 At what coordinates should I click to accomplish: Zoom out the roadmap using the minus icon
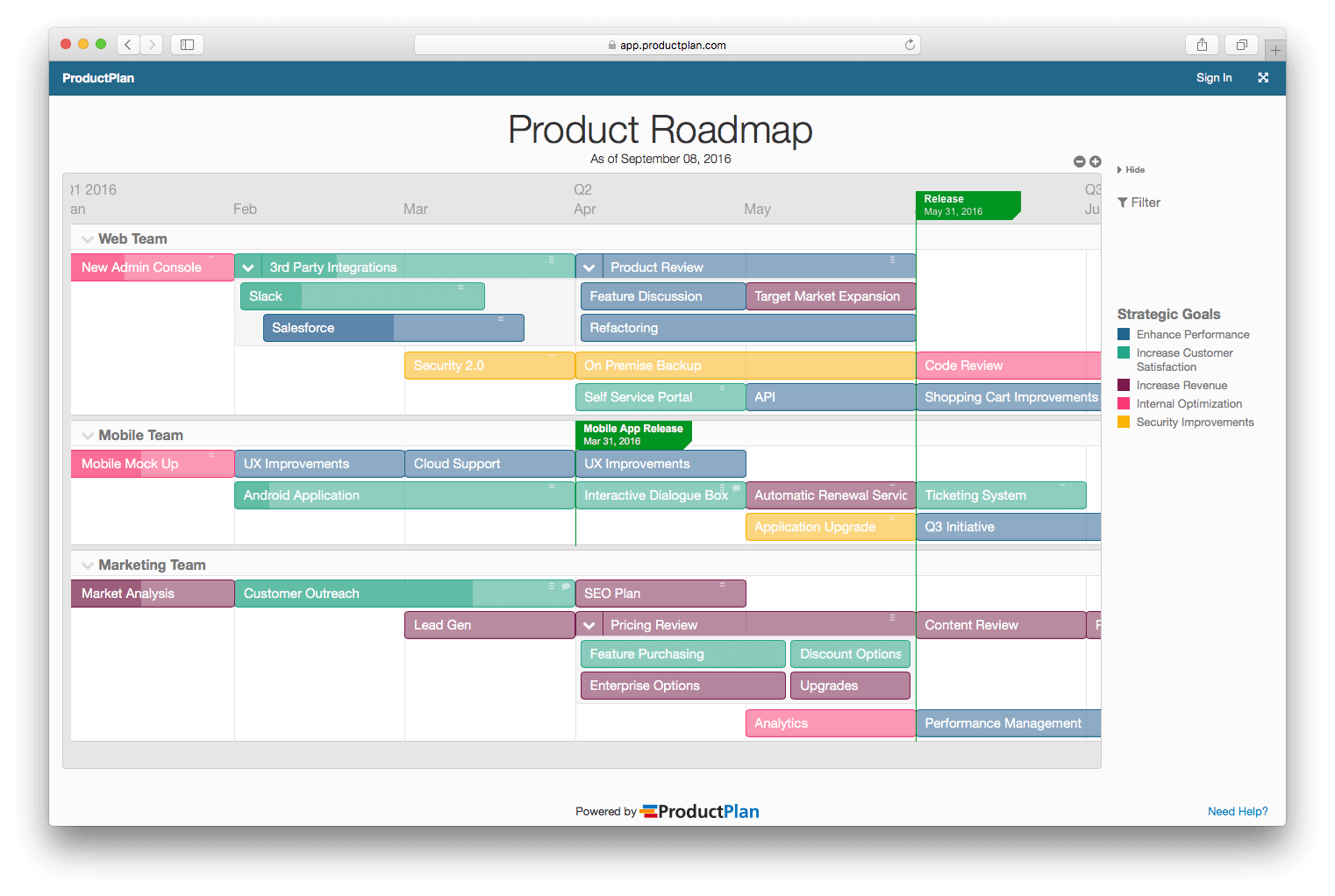tap(1079, 161)
